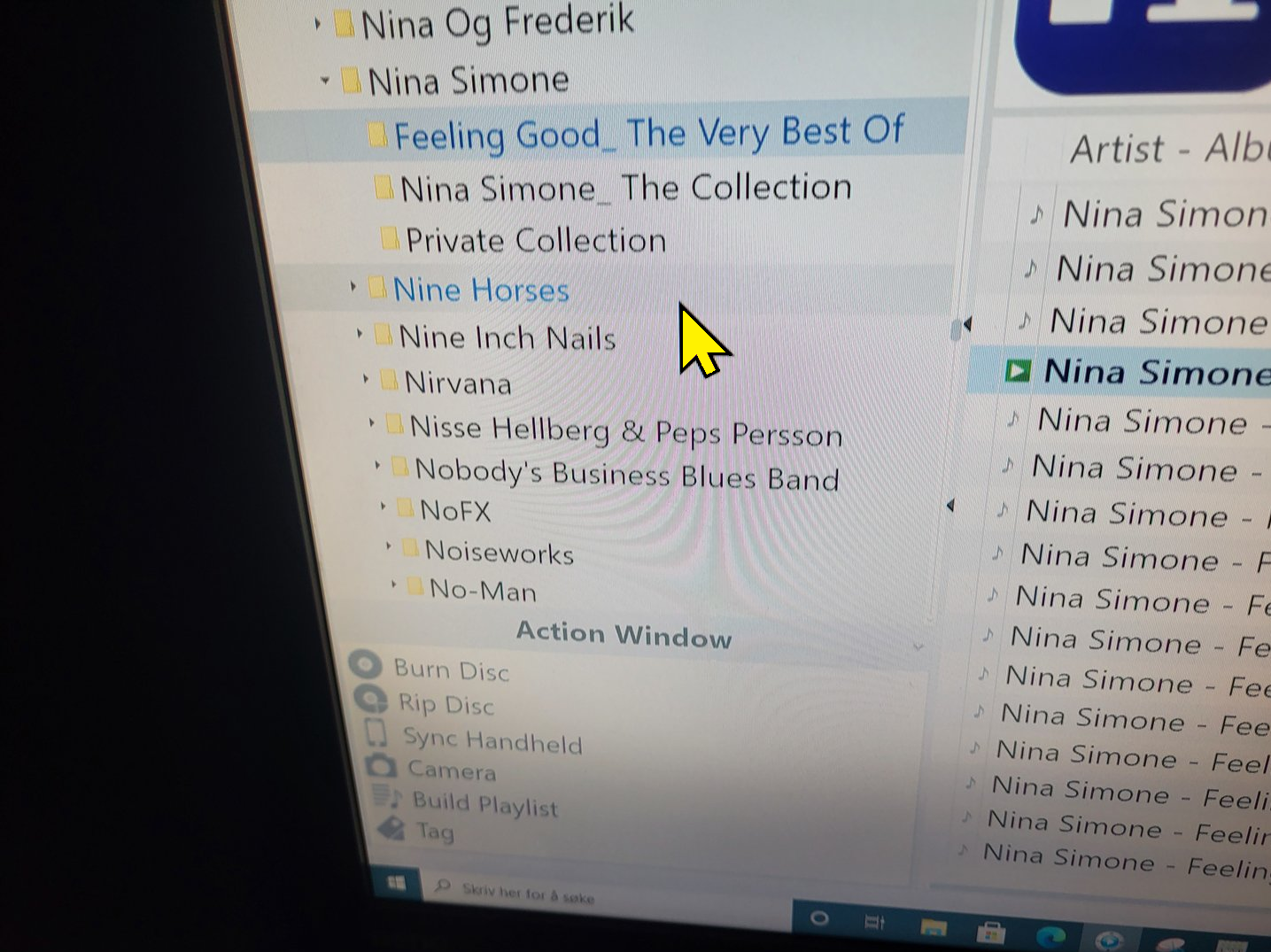The height and width of the screenshot is (952, 1271).
Task: Click the Tag icon in Action Window
Action: click(391, 828)
